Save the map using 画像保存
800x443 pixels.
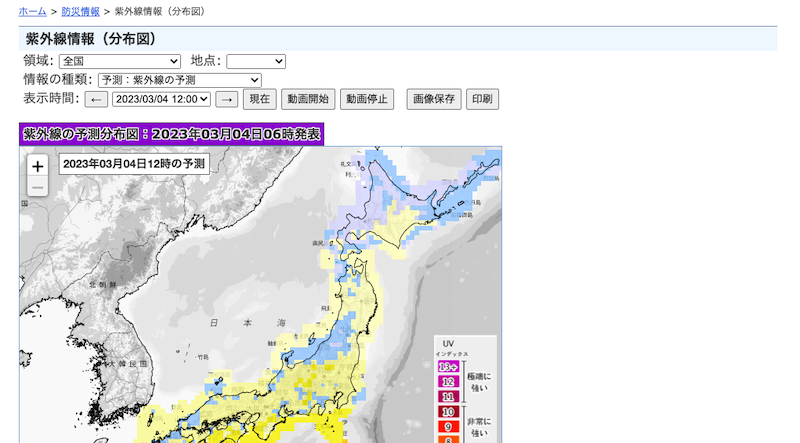click(x=433, y=99)
